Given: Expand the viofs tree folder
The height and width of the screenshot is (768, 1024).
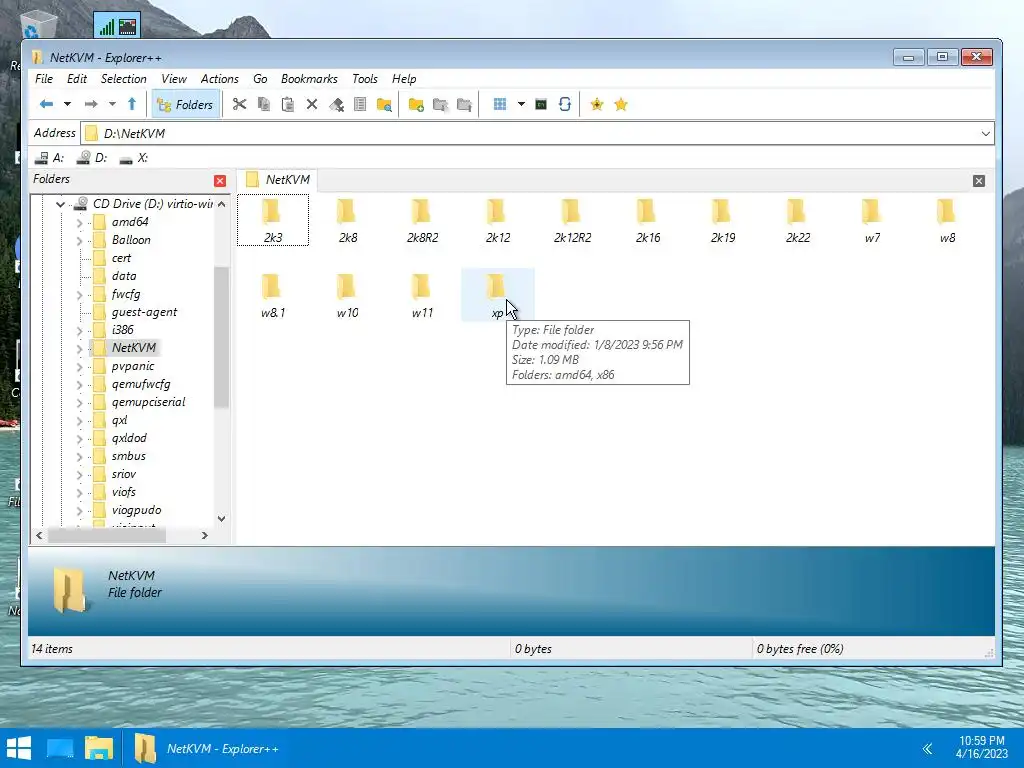Looking at the screenshot, I should pos(80,493).
